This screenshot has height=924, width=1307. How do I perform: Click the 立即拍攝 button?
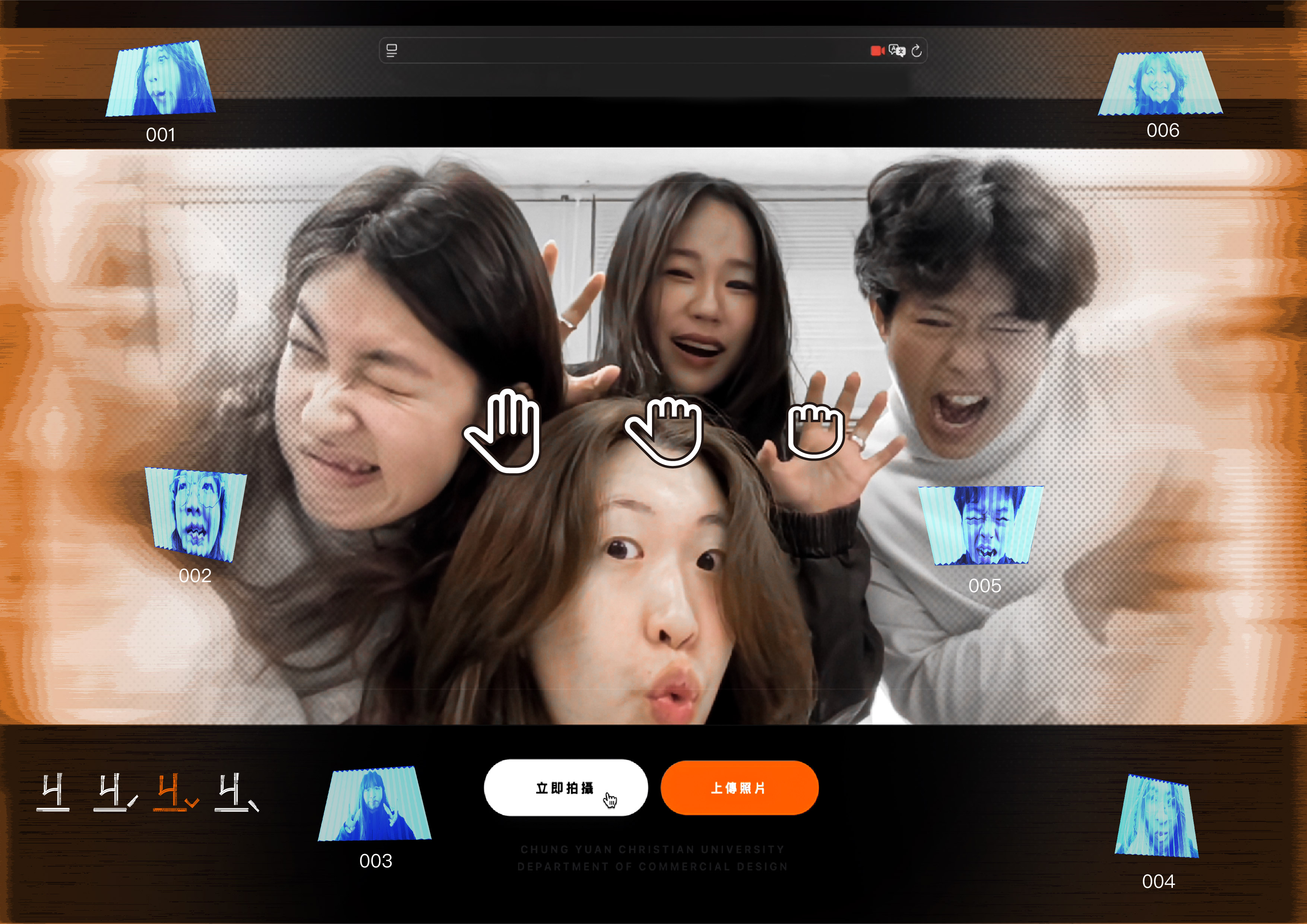pyautogui.click(x=566, y=787)
